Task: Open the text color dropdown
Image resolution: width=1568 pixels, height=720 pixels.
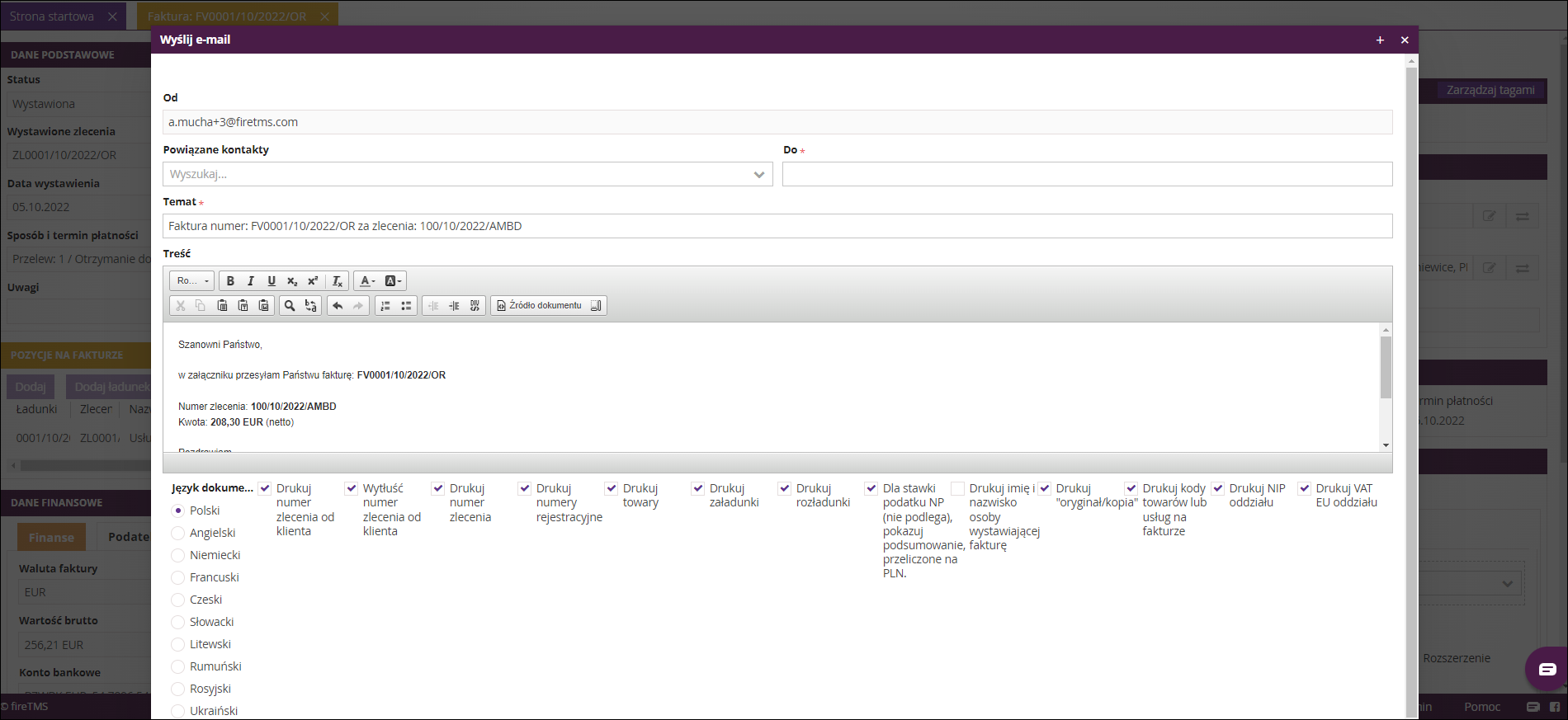Action: tap(367, 280)
